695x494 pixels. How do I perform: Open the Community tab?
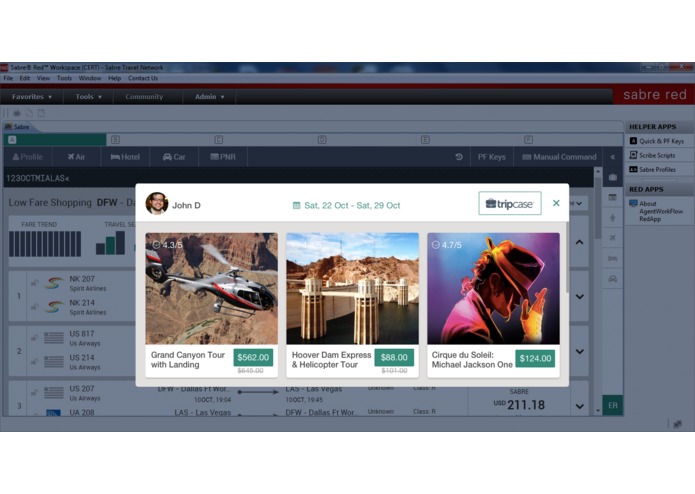pyautogui.click(x=144, y=97)
